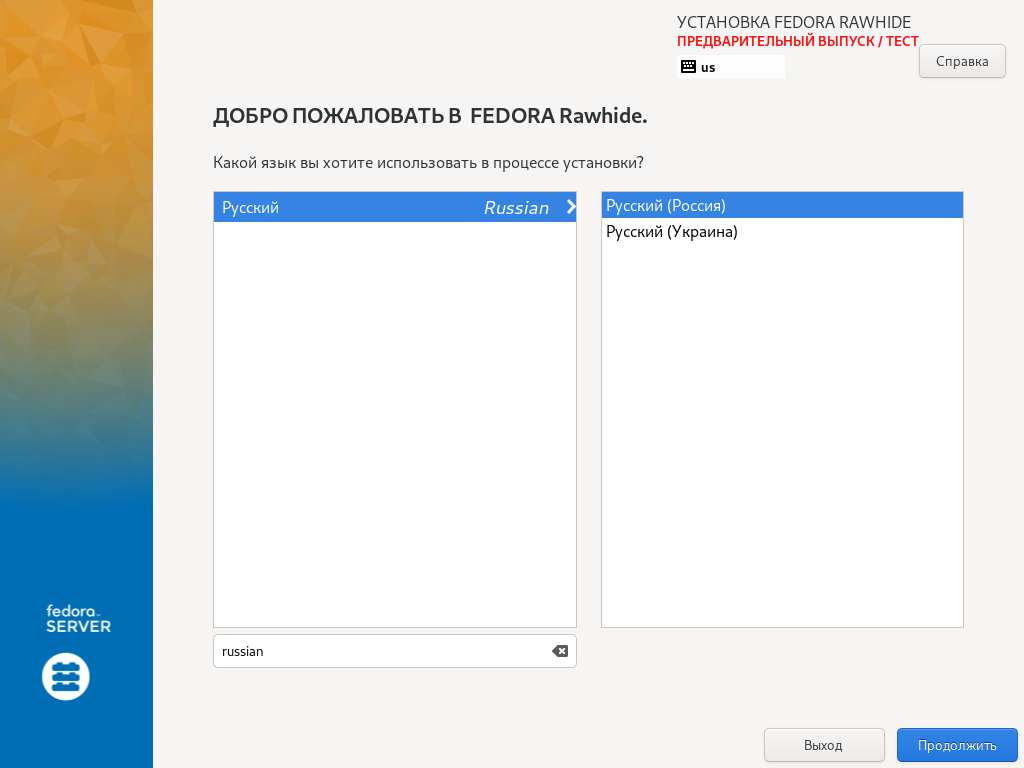Screen dimensions: 1024x768
Task: Focus the language search input containing russian
Action: click(394, 651)
